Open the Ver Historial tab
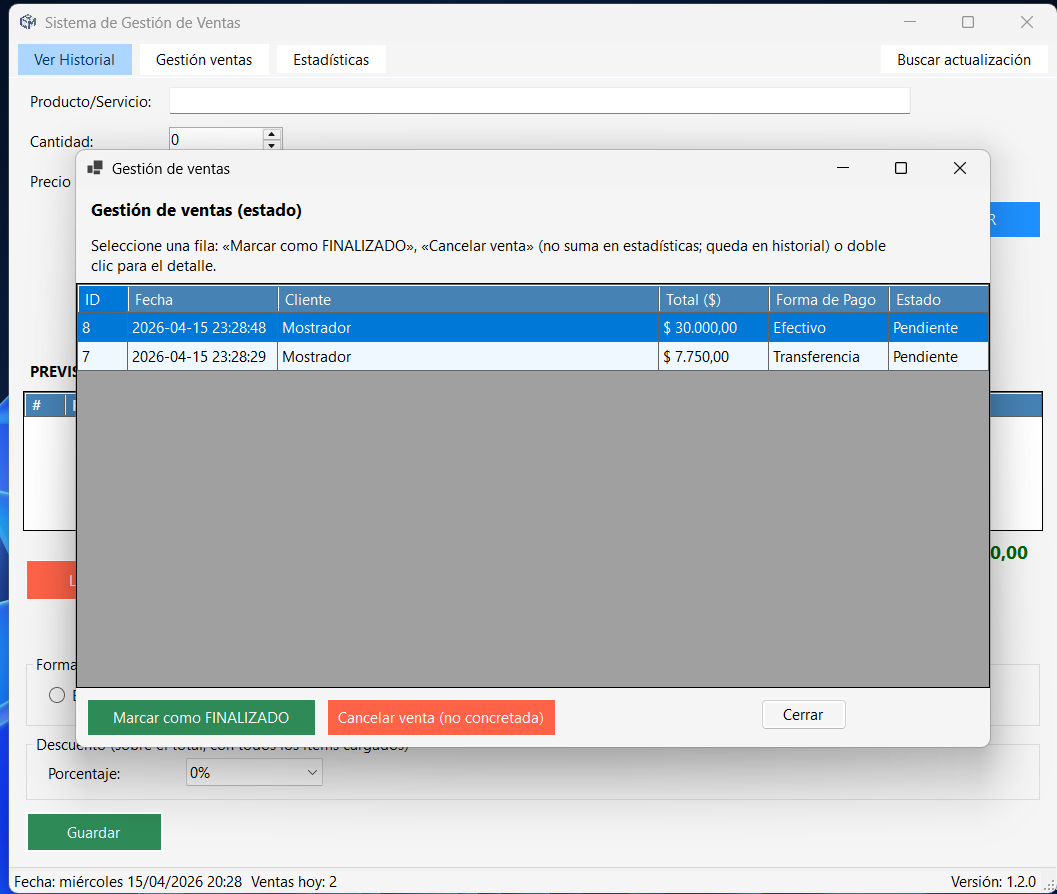 tap(75, 60)
